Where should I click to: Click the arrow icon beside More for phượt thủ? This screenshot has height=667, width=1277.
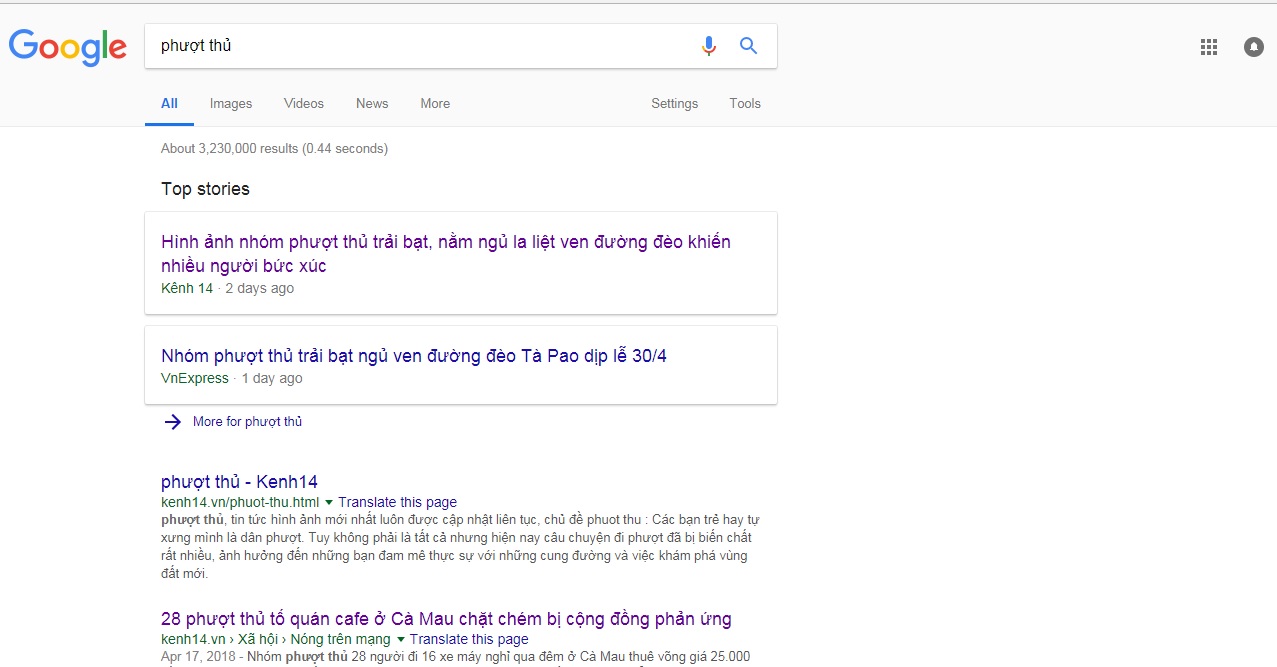173,422
